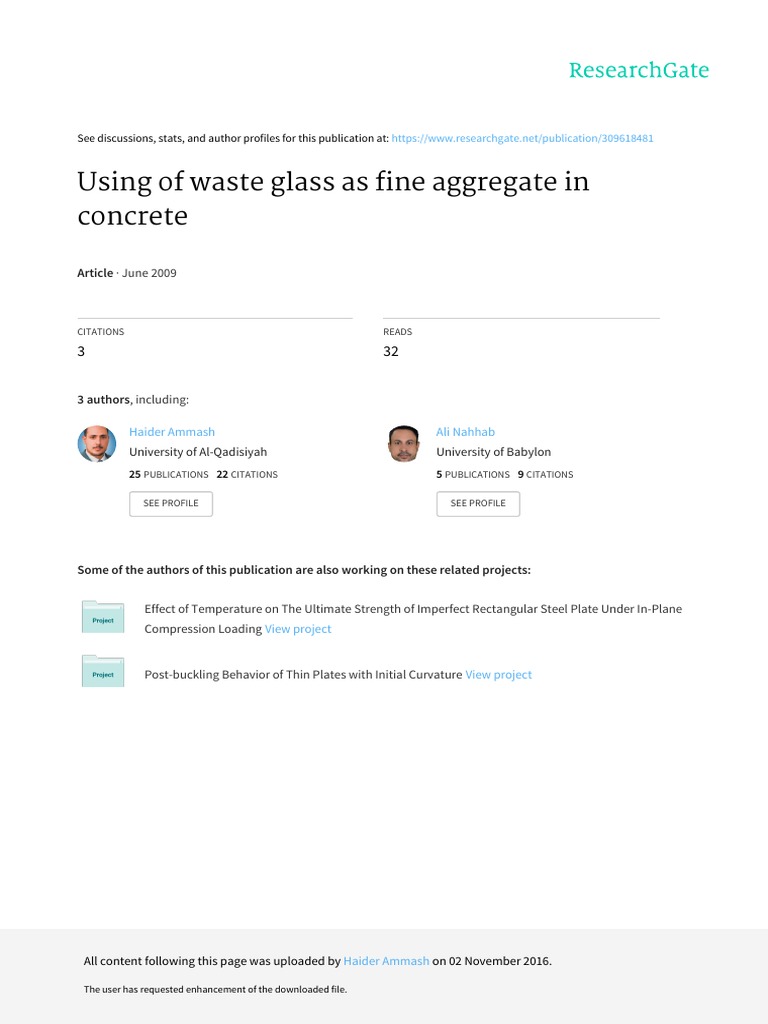Click the 9 Citations stat for Ali Nahhab

coord(545,474)
